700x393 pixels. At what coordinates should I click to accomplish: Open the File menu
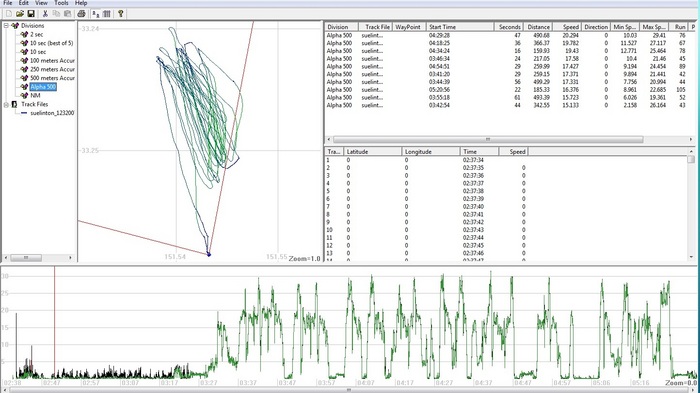pos(8,3)
